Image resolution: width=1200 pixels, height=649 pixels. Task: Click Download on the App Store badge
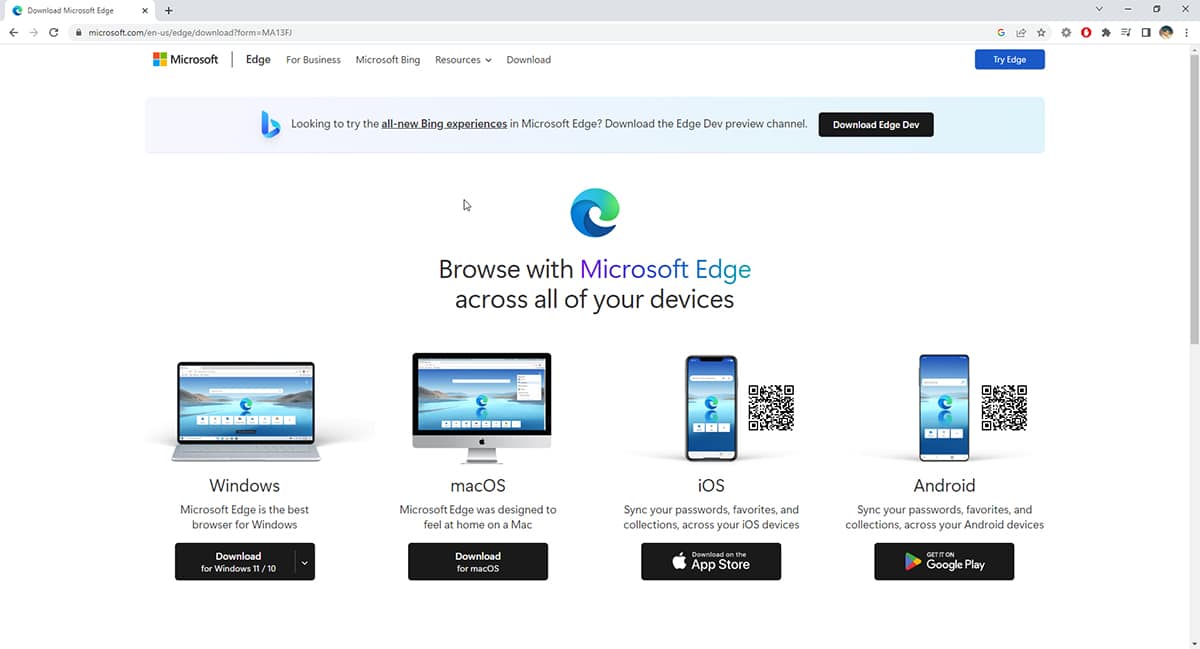tap(711, 561)
